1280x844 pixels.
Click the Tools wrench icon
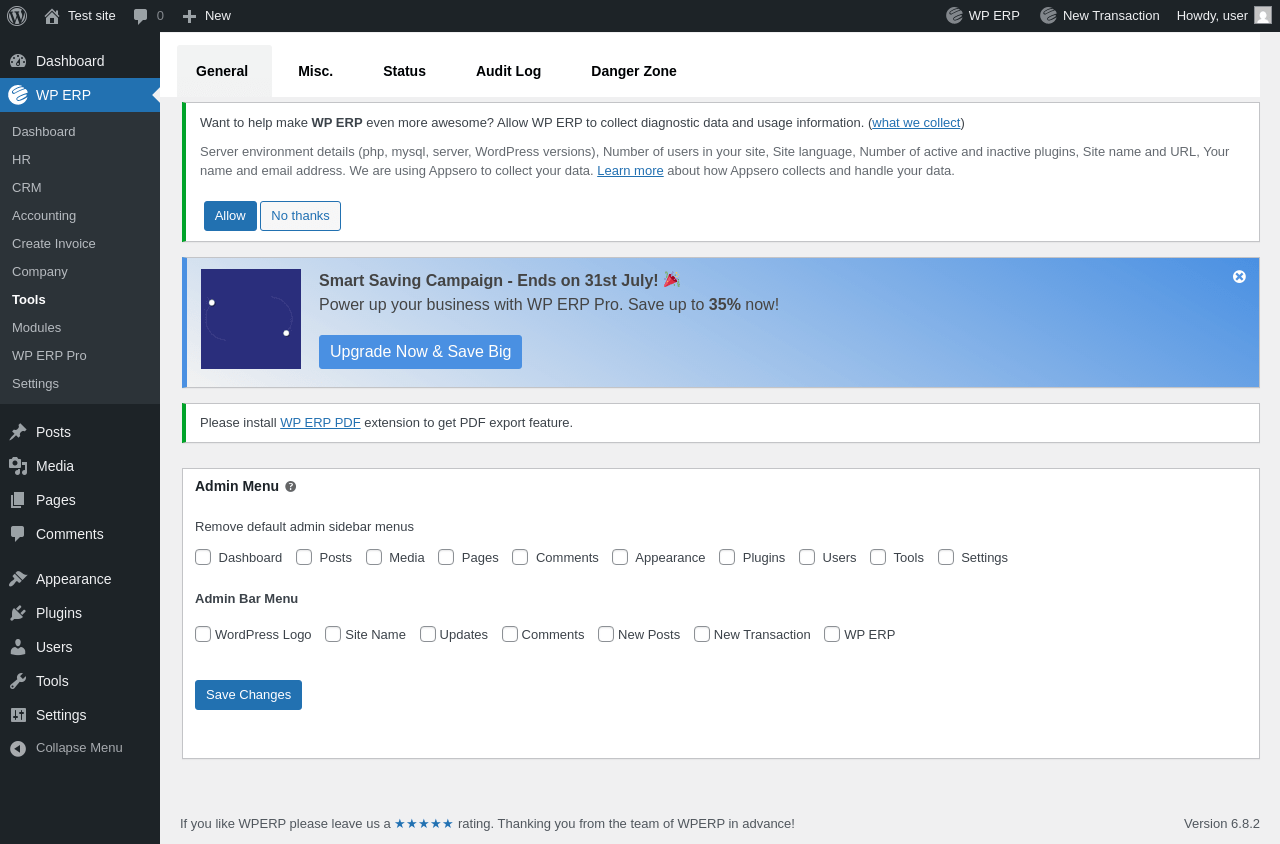click(18, 681)
